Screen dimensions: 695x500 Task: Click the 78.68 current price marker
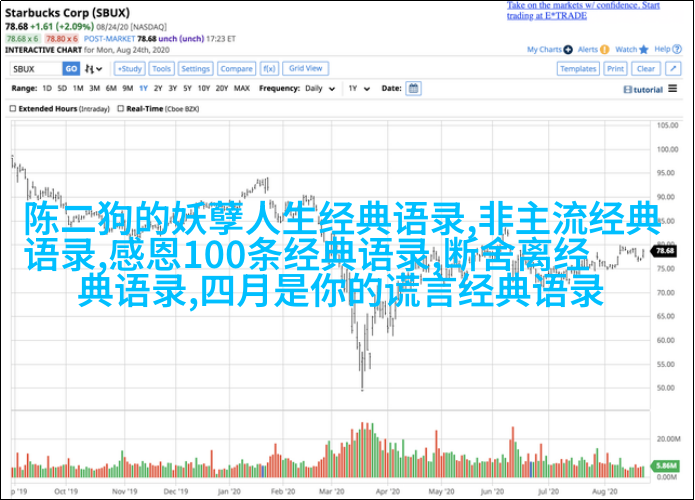point(664,251)
